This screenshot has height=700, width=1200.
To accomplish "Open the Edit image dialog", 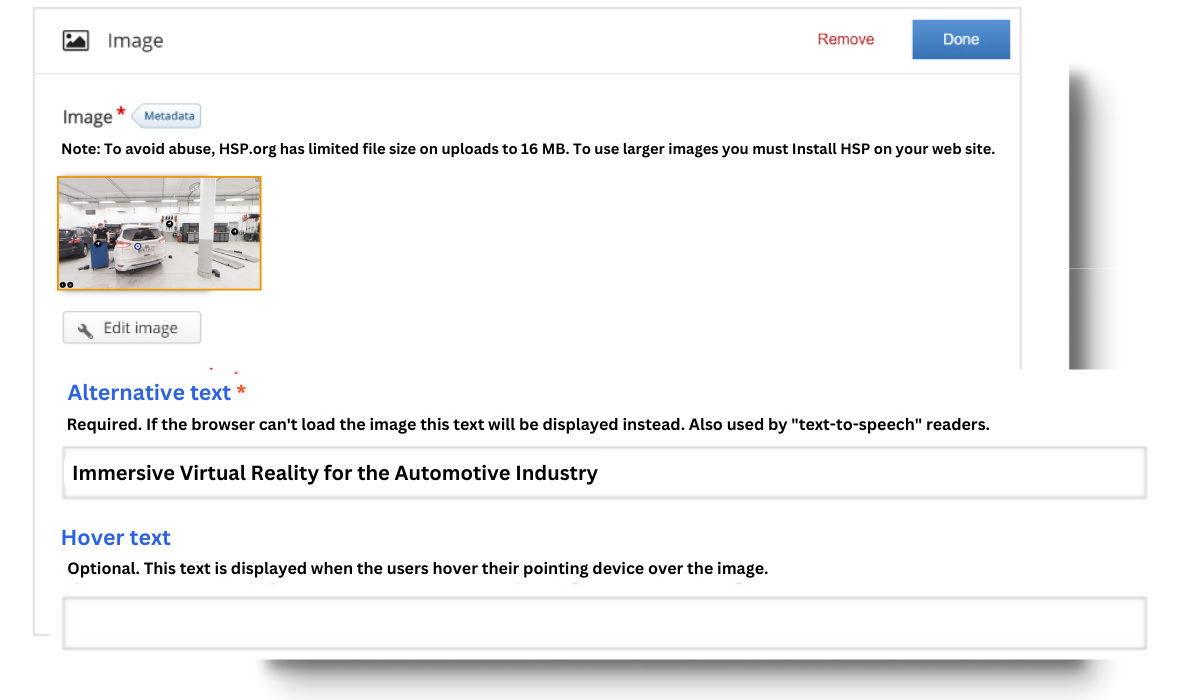I will pyautogui.click(x=131, y=327).
